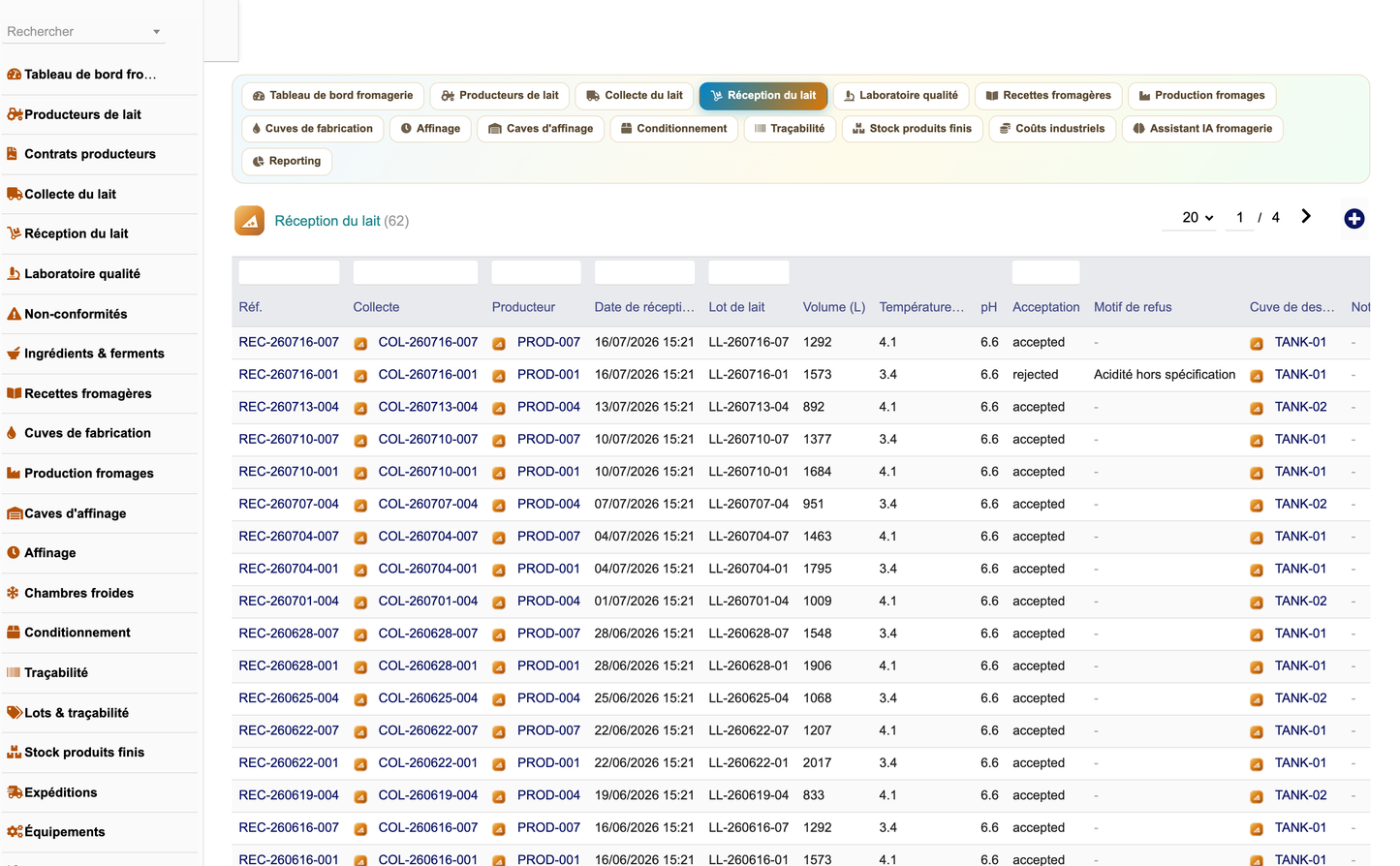
Task: Click orange tank icon in REC-260707-004 row
Action: tap(1257, 506)
